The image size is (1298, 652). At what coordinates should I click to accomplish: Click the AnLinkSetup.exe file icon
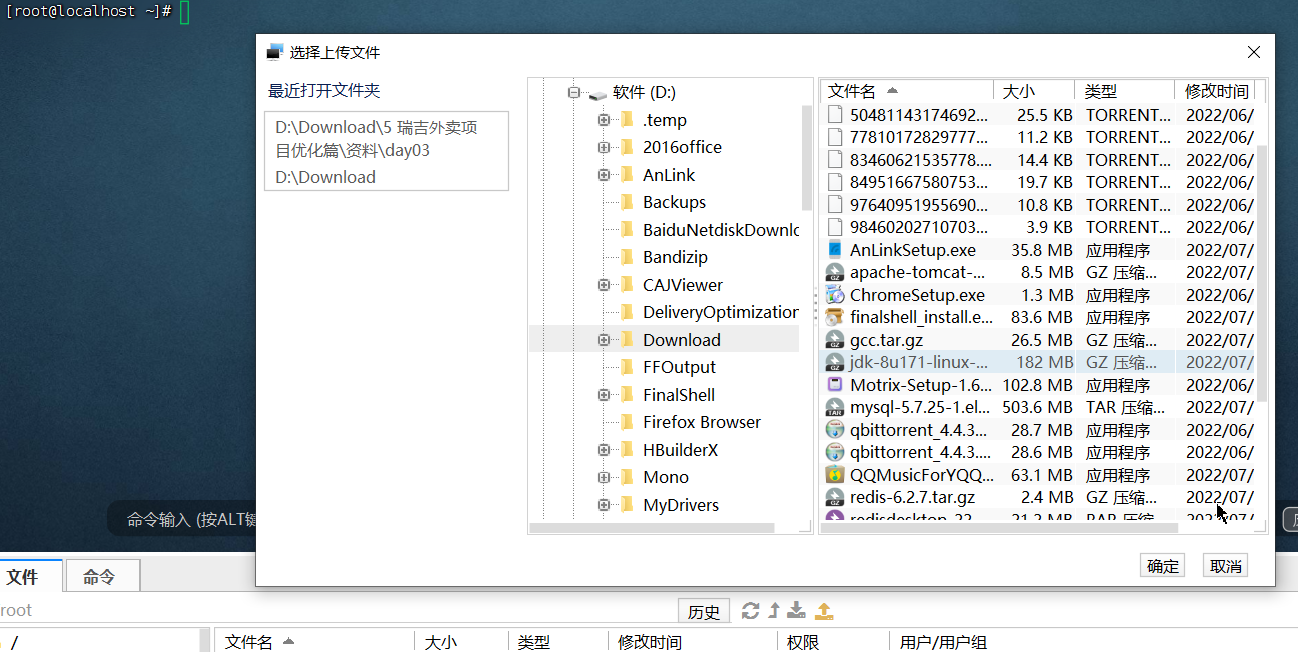(x=835, y=250)
